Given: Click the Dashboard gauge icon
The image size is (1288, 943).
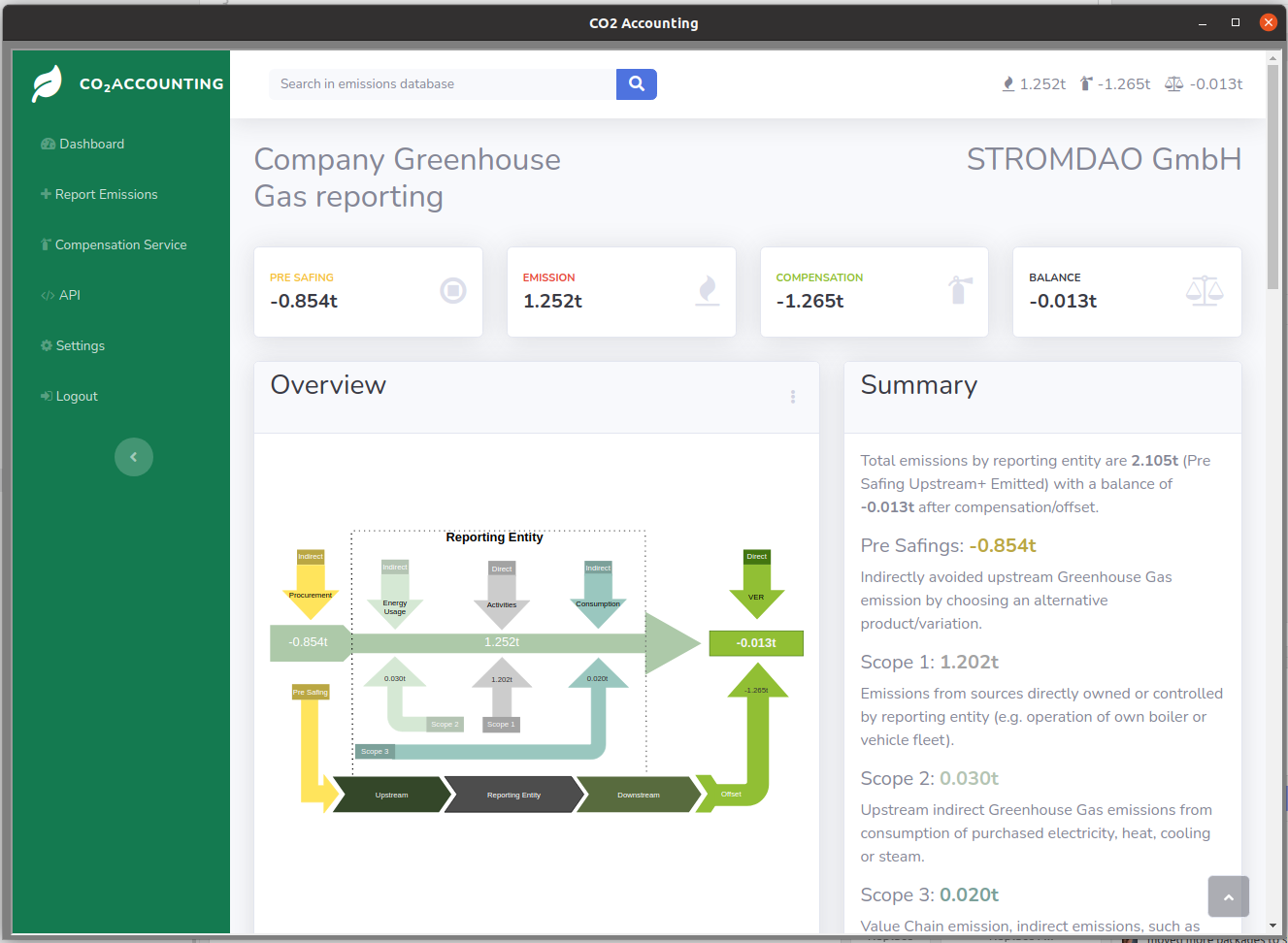Looking at the screenshot, I should 48,144.
